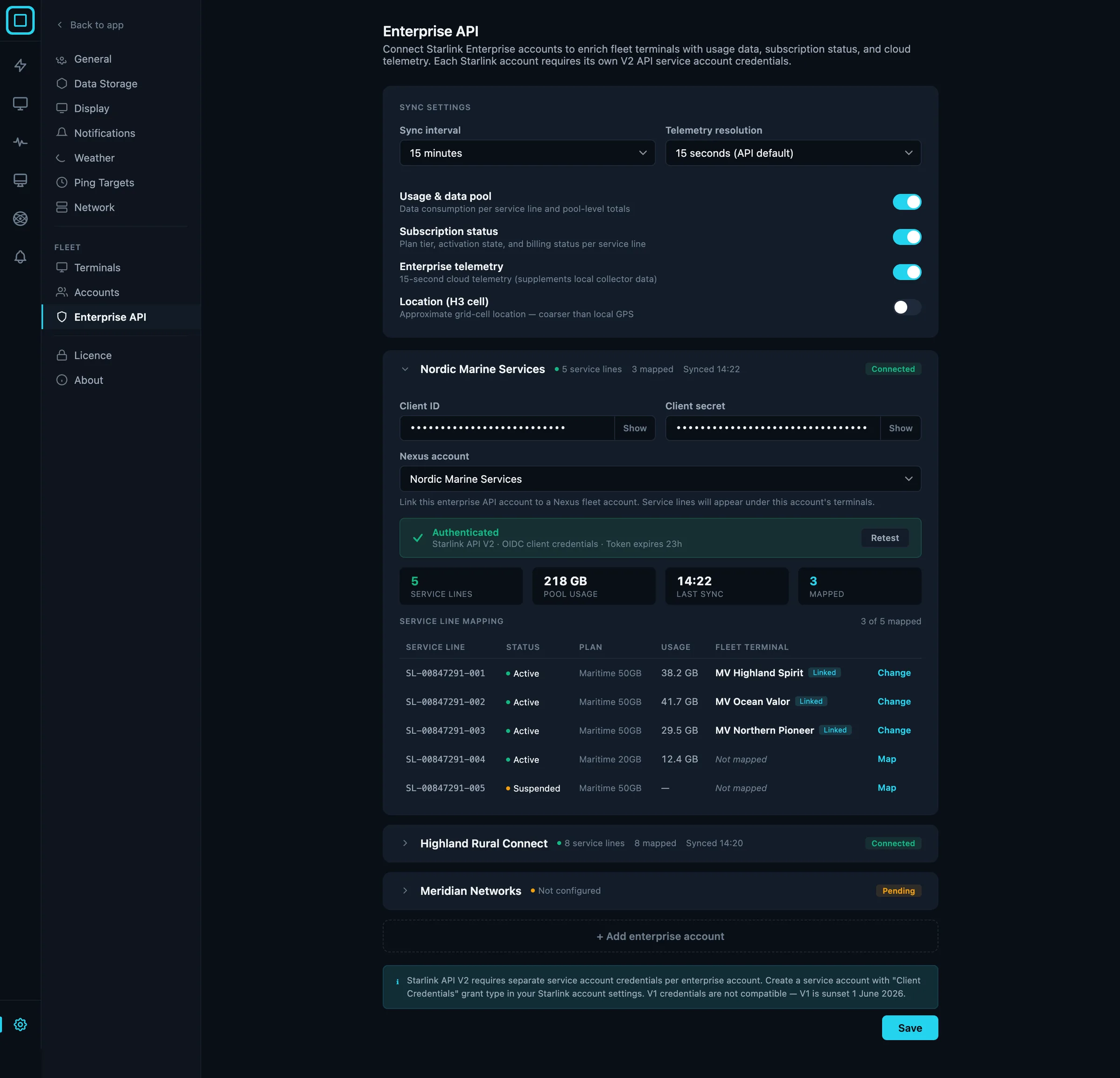This screenshot has height=1078, width=1120.
Task: Click the Terminals monitor icon
Action: click(62, 267)
